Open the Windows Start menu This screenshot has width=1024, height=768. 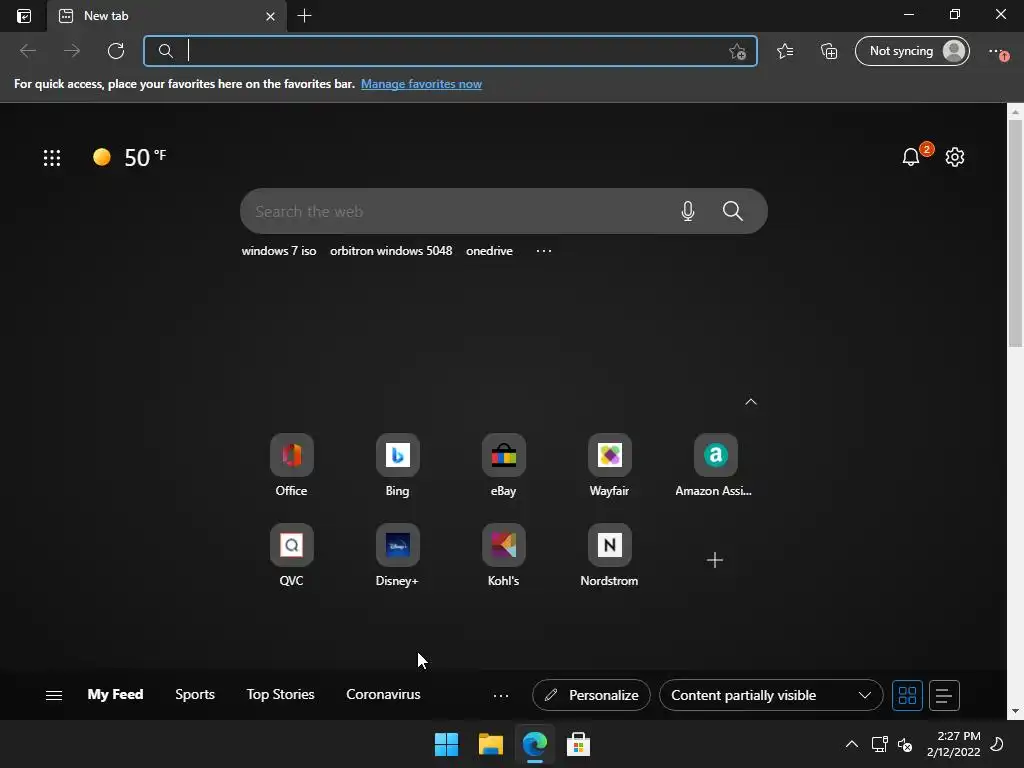click(447, 744)
